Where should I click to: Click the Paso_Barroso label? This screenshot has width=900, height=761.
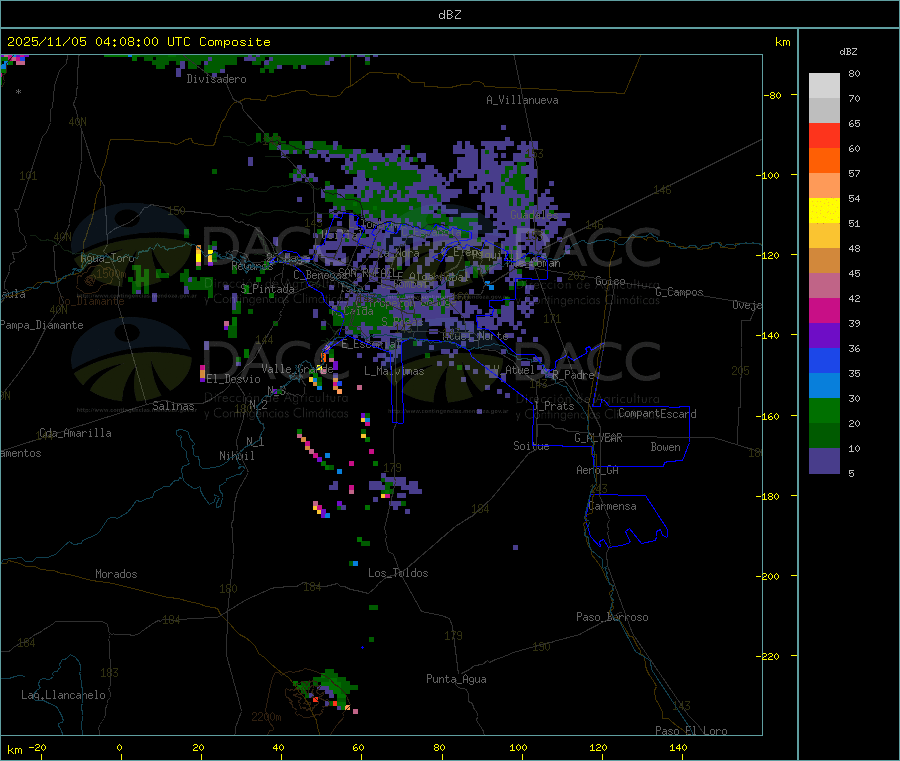pos(612,617)
